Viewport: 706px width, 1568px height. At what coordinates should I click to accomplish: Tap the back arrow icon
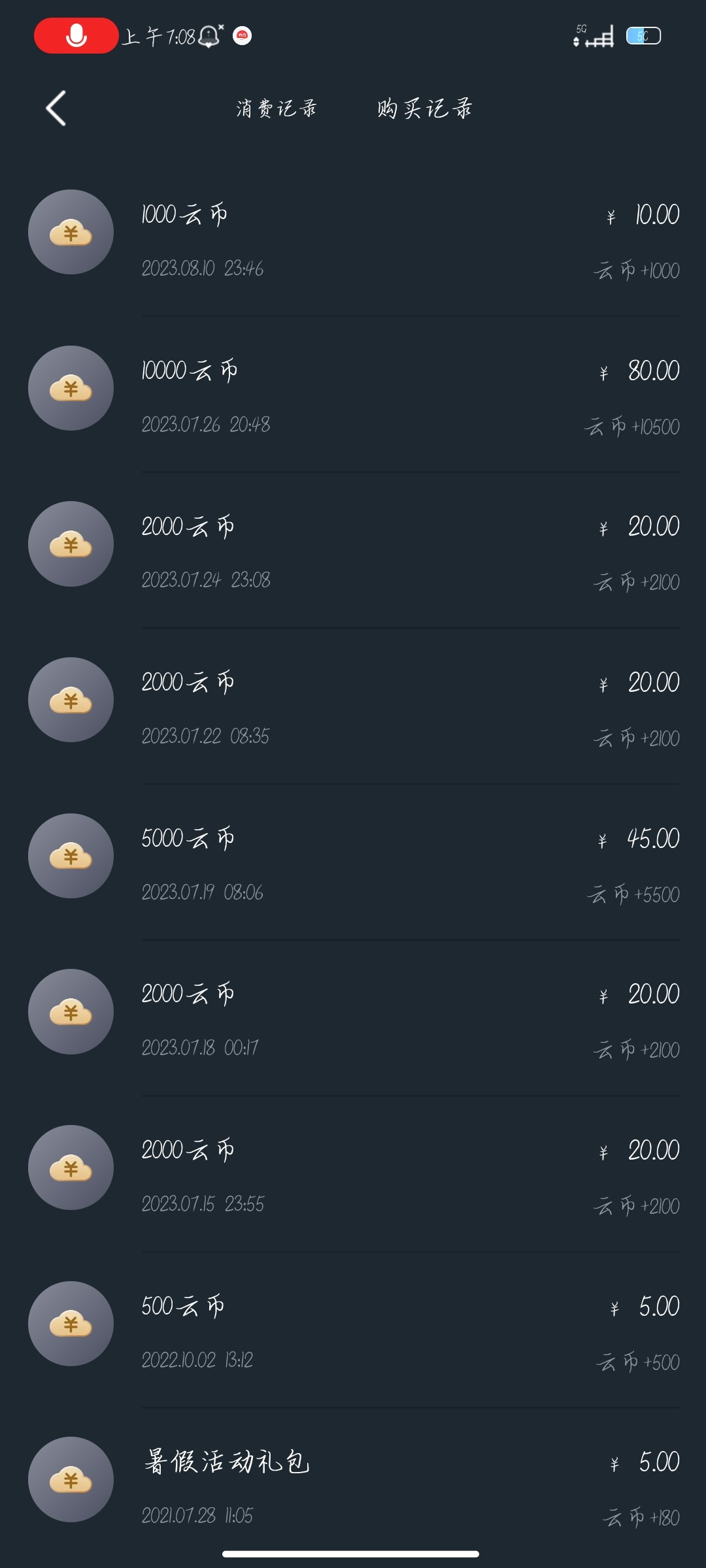[56, 108]
